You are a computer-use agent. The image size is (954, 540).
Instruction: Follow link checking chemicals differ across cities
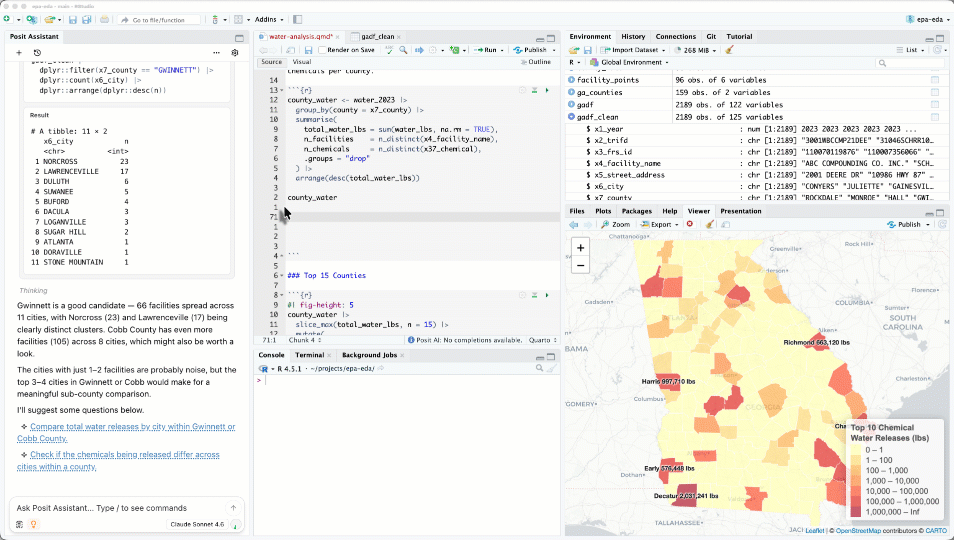click(x=118, y=460)
